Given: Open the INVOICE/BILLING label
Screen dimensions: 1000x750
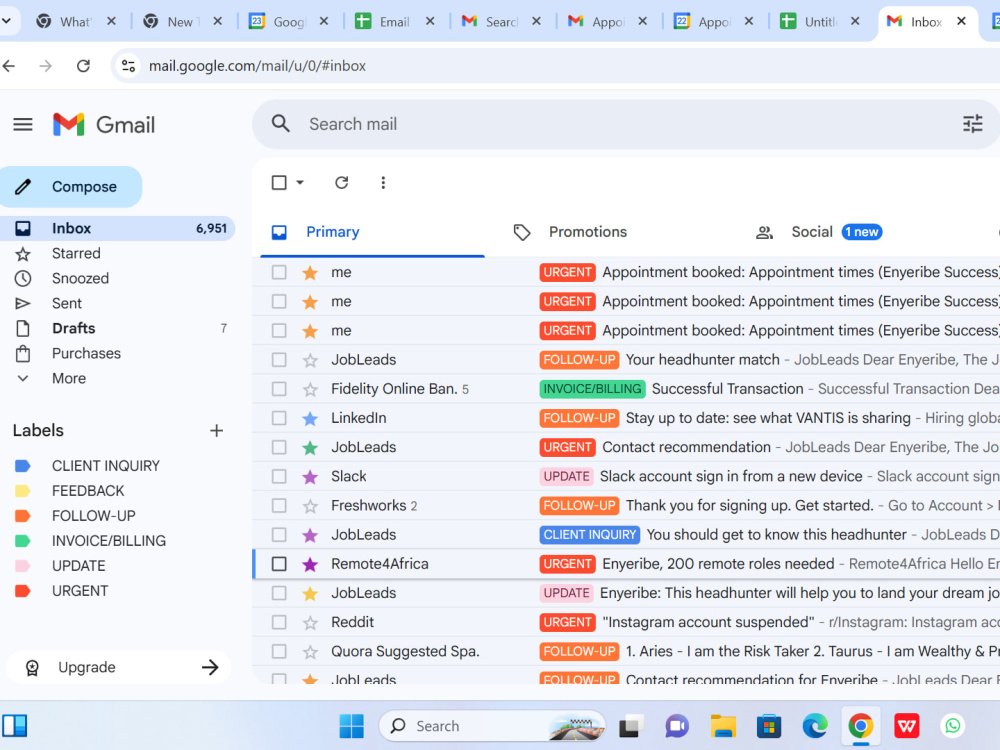Looking at the screenshot, I should point(109,541).
